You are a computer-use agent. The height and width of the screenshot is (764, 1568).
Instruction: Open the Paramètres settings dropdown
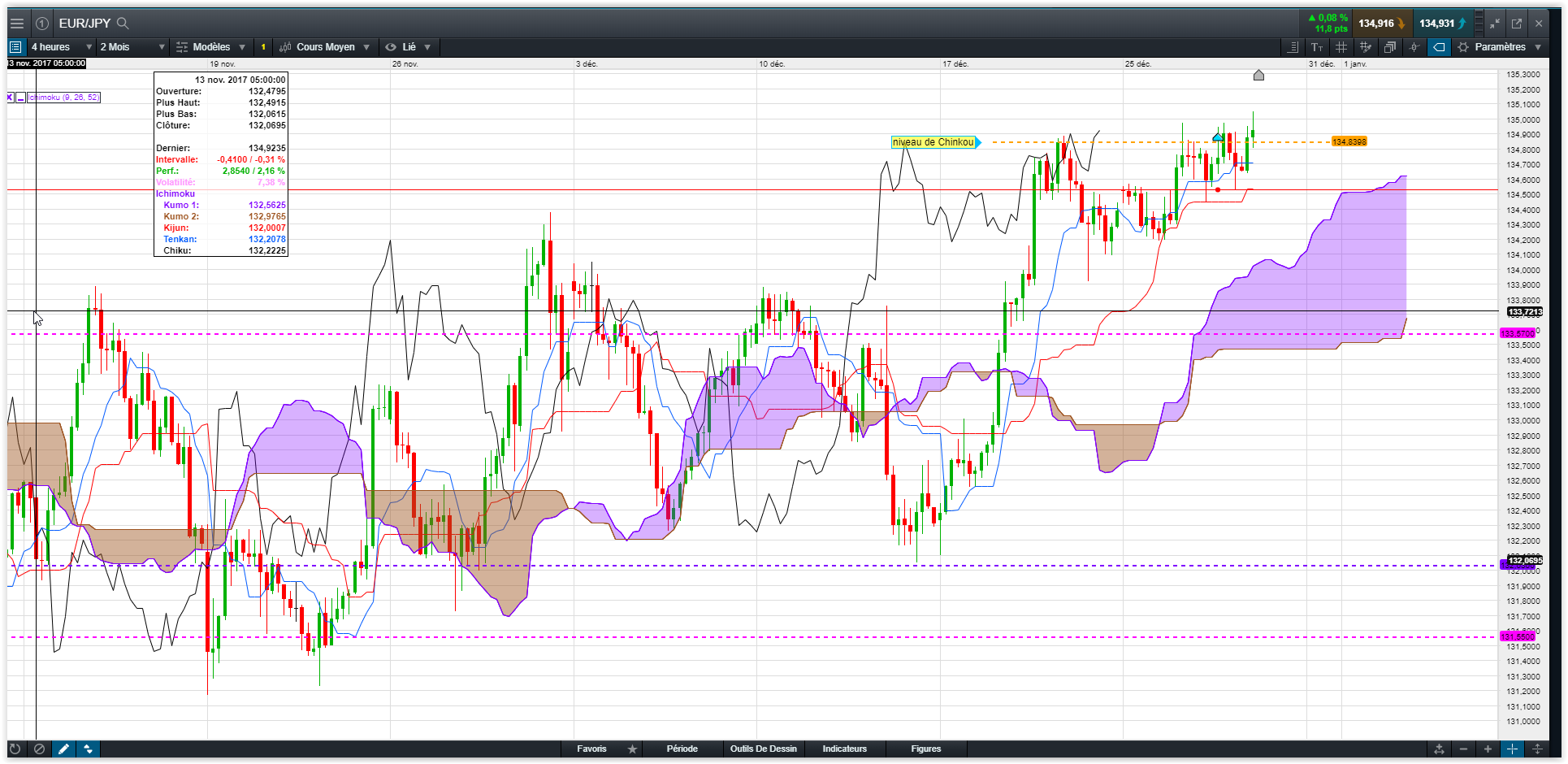pos(1499,47)
